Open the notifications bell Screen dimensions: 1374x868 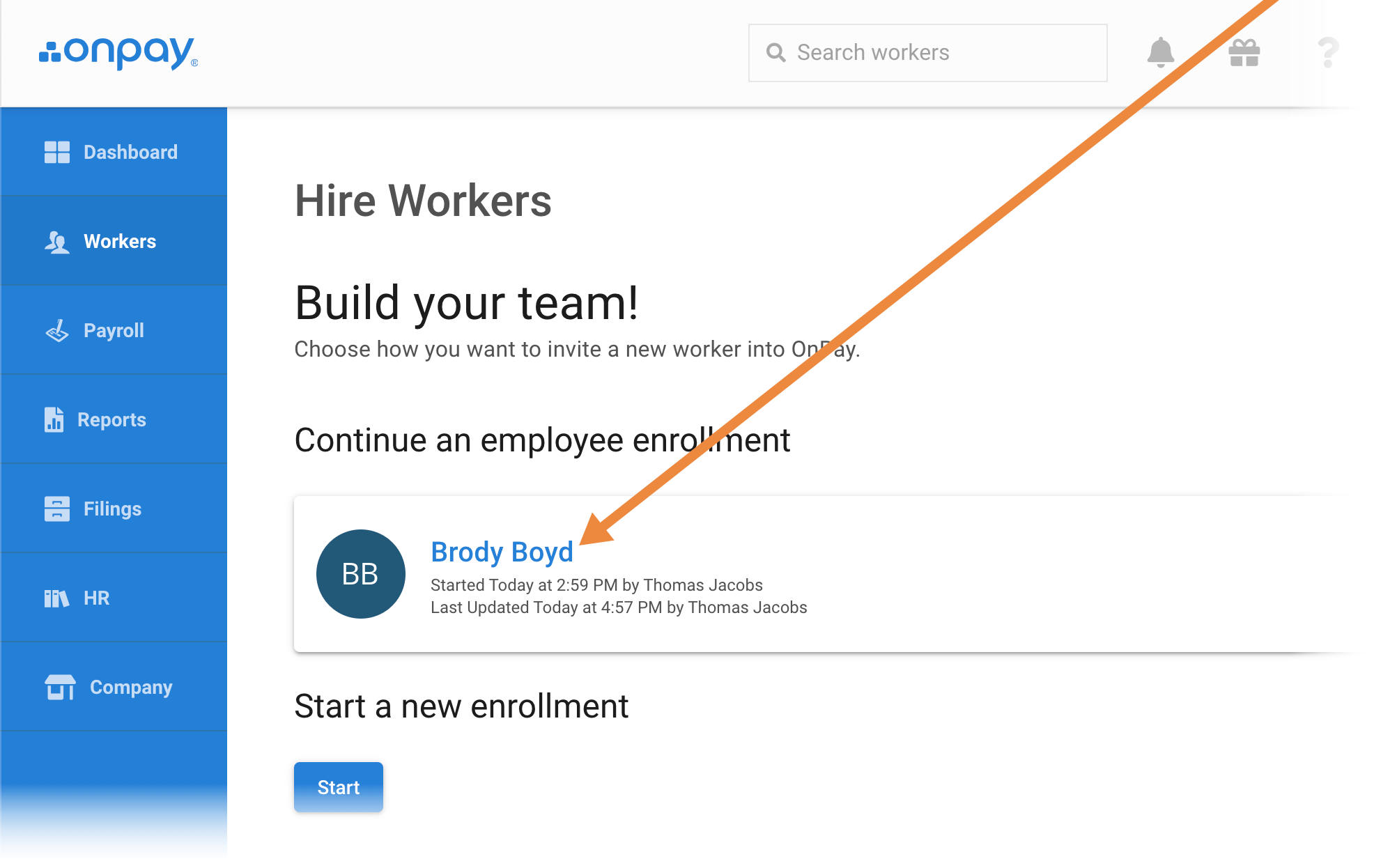1160,52
